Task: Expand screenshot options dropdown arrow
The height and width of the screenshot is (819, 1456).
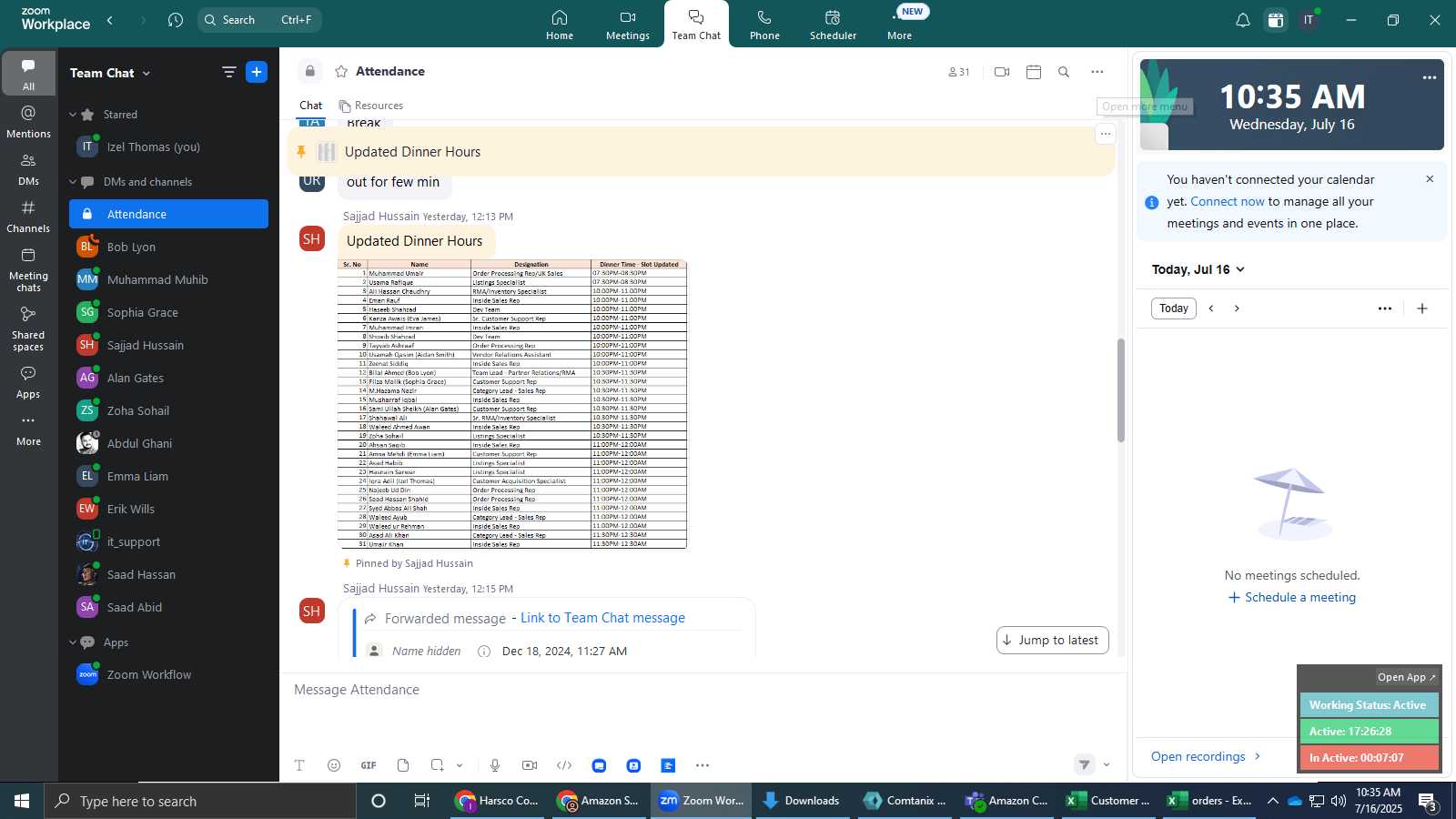Action: [460, 765]
